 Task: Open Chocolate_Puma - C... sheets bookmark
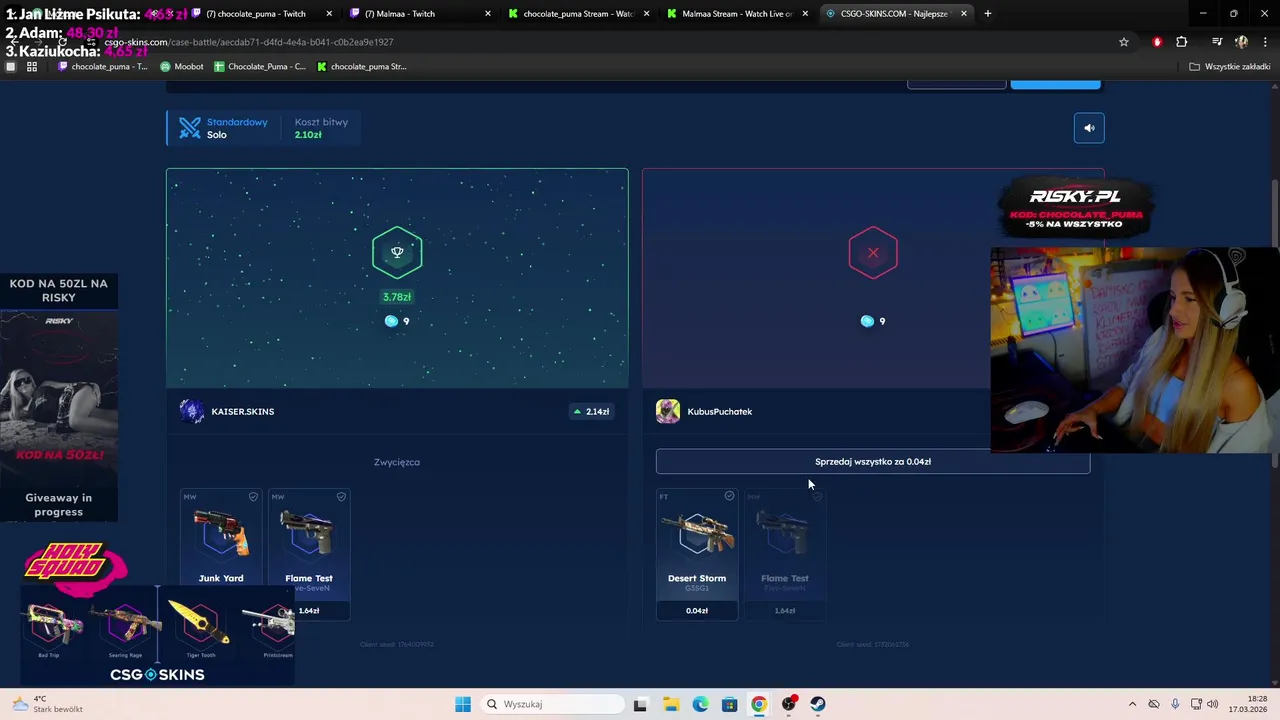pos(260,67)
